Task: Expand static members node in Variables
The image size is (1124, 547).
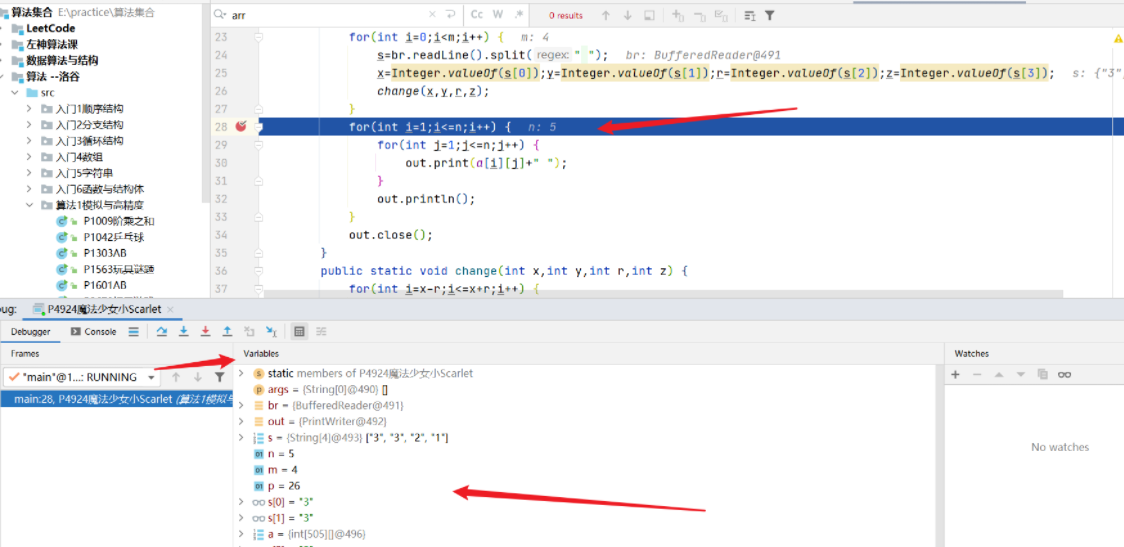Action: (x=242, y=374)
